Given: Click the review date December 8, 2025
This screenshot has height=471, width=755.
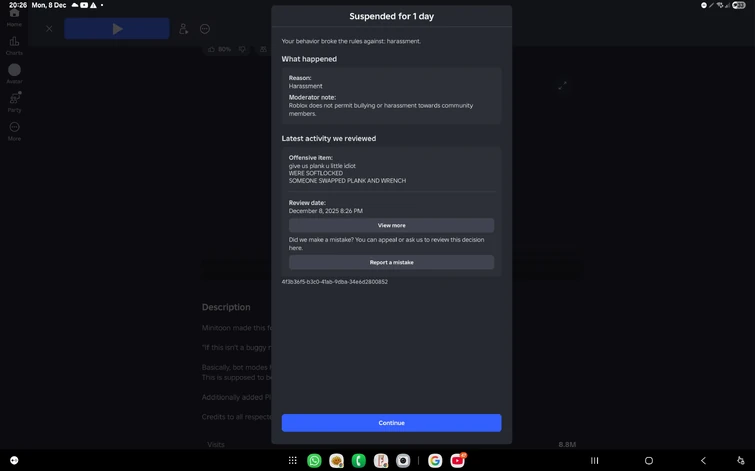Looking at the screenshot, I should tap(325, 211).
